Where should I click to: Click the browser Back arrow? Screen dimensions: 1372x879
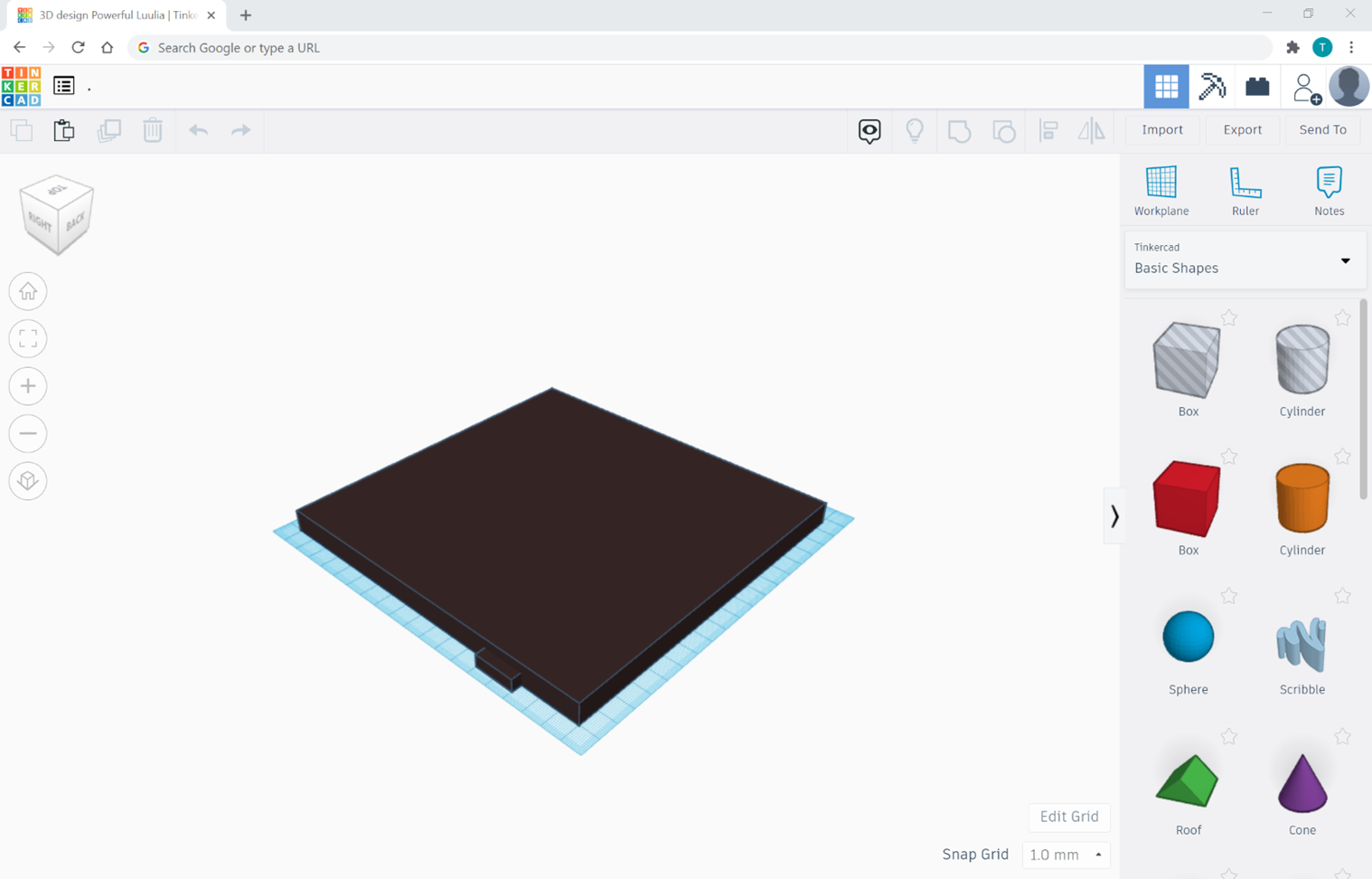(19, 47)
